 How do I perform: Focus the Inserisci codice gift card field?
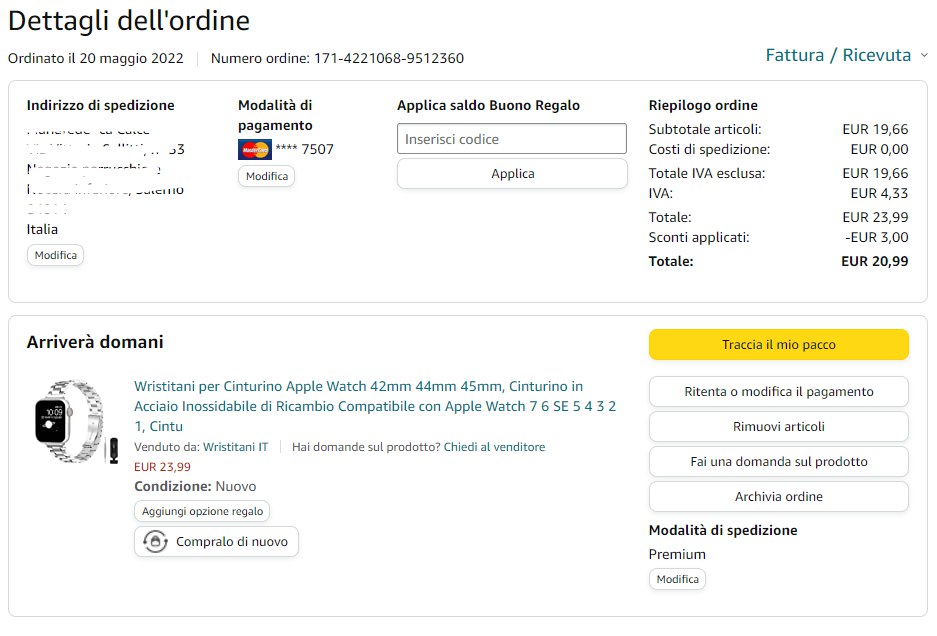[x=512, y=139]
